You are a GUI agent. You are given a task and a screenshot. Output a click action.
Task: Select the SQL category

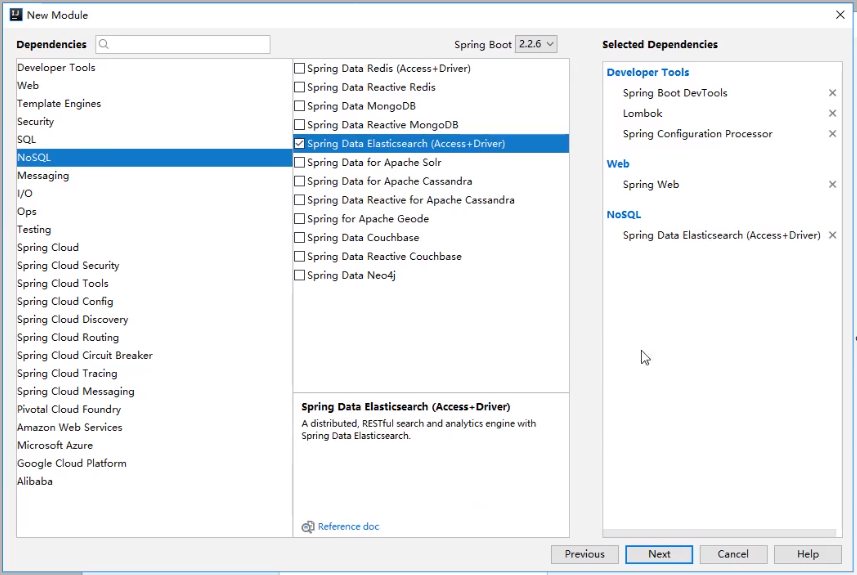tap(27, 140)
